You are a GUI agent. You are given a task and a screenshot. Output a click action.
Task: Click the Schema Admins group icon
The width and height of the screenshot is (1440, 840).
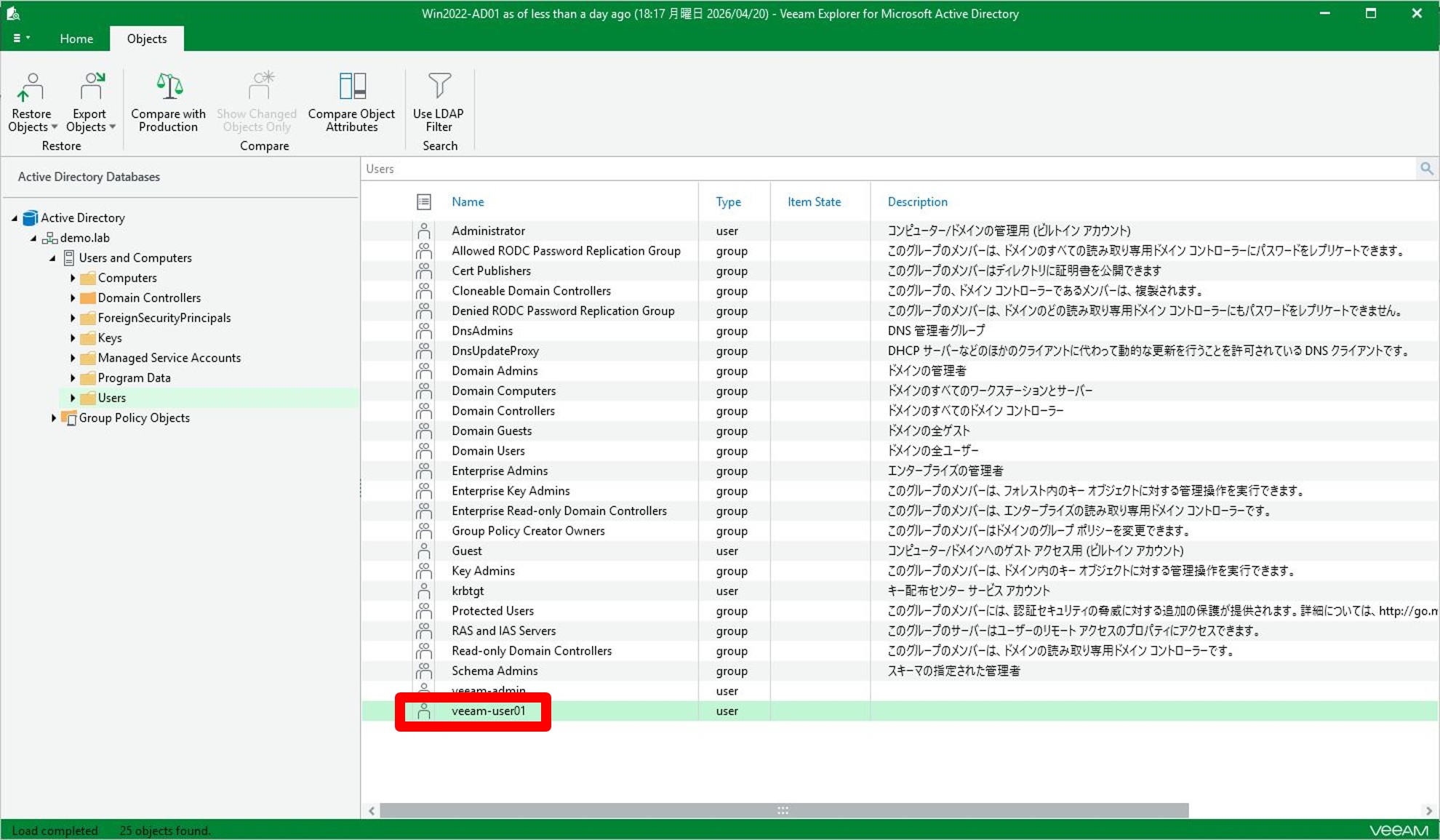pos(424,671)
